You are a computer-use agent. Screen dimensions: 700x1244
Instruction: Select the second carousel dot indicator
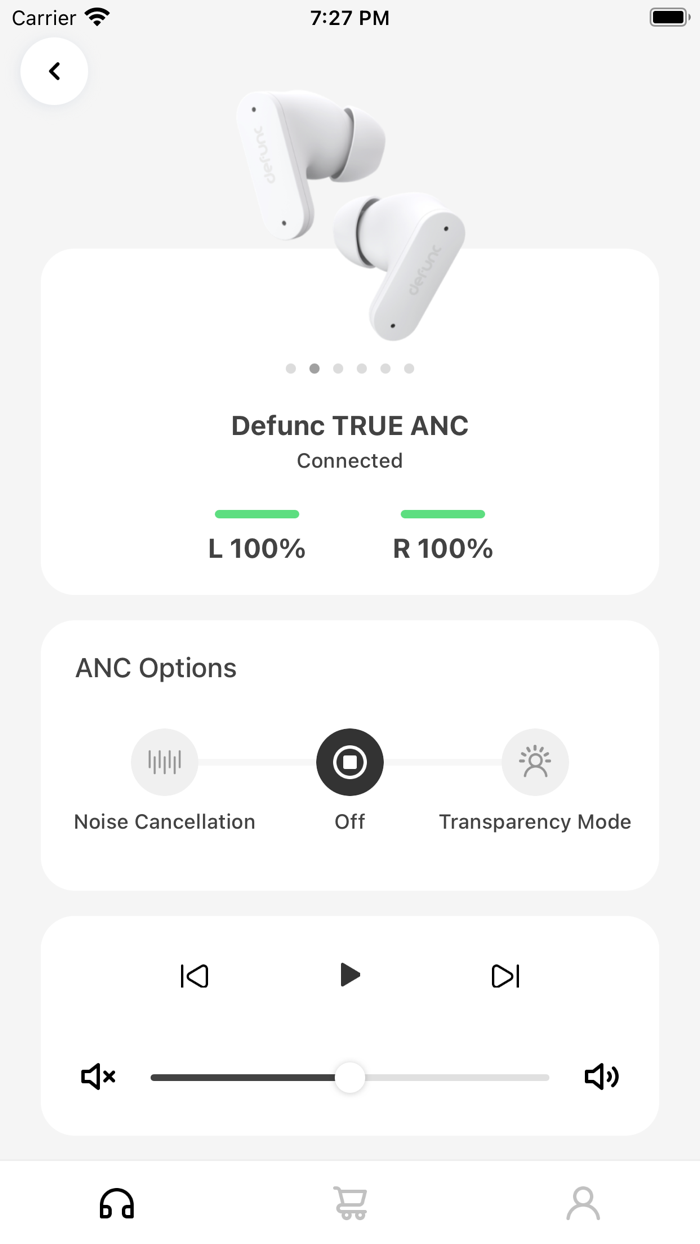point(314,368)
